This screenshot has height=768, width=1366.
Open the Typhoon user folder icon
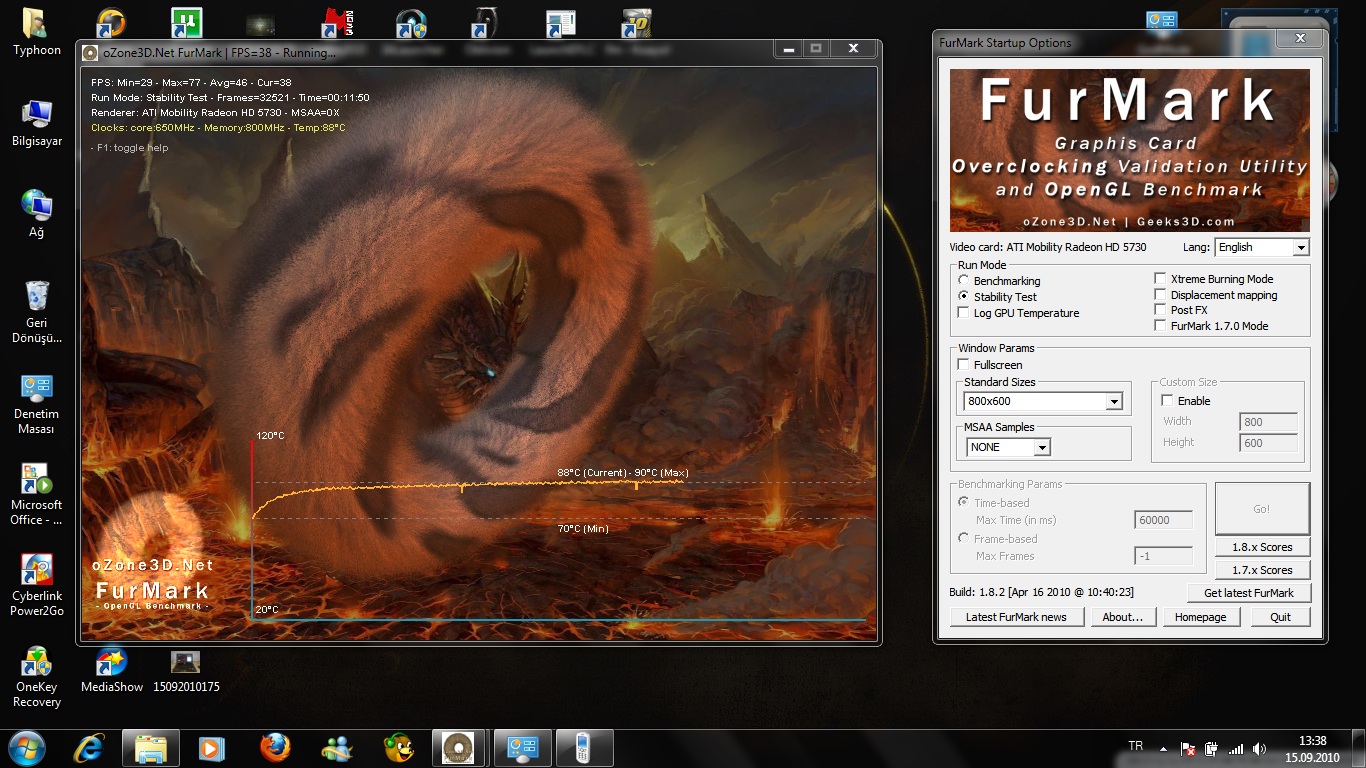click(x=36, y=31)
